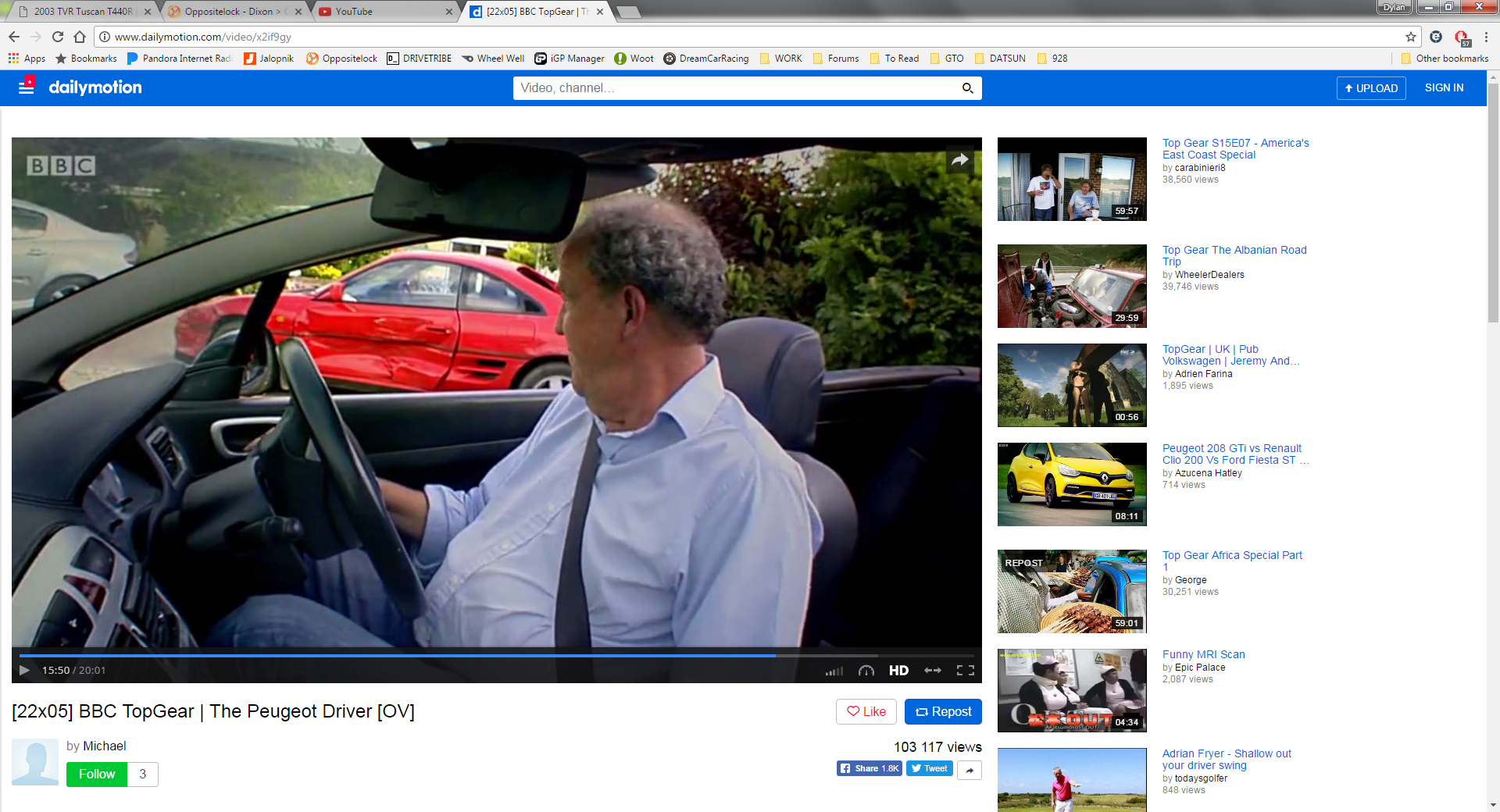1500x812 pixels.
Task: Open Top Gear The Albanian Road Trip link
Action: point(1234,255)
